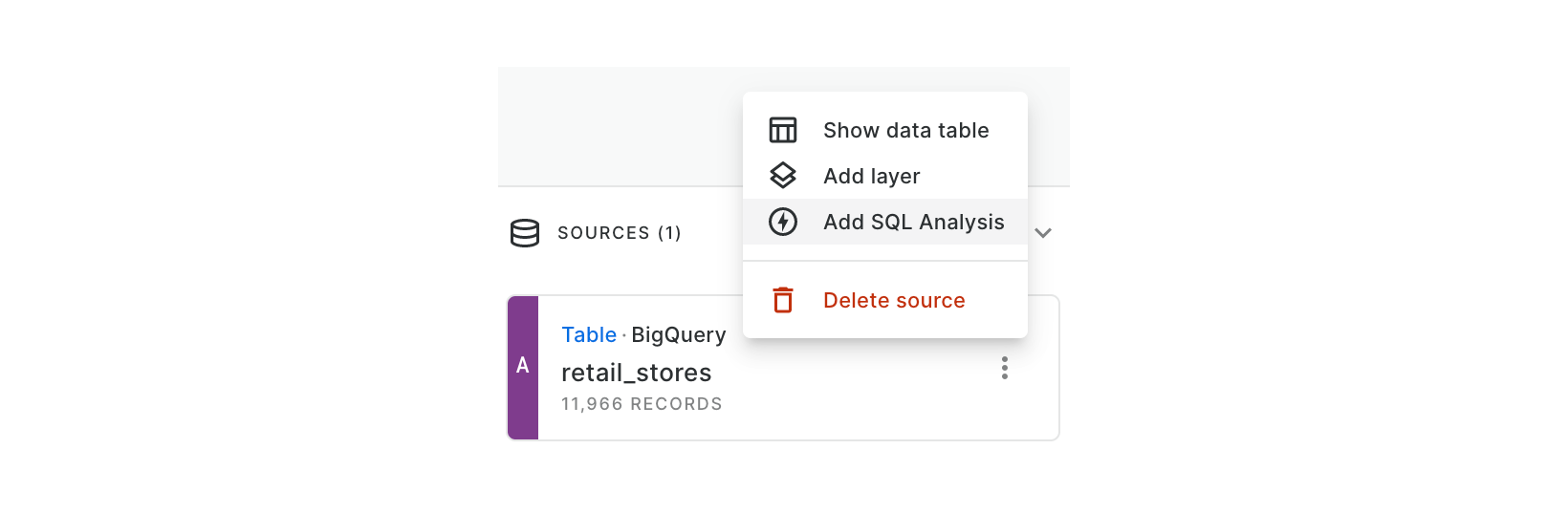Select Add SQL Analysis option
The image size is (1568, 513).
(885, 222)
